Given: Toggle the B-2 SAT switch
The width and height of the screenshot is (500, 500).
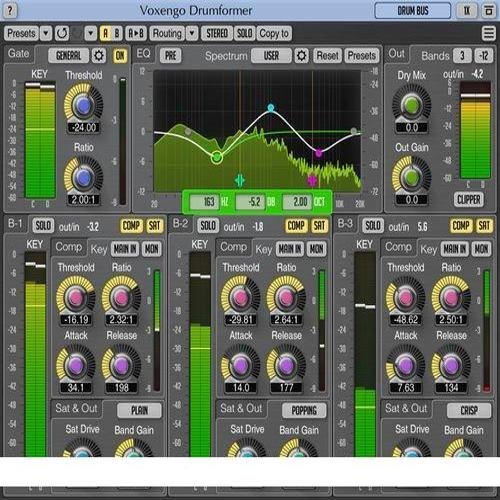Looking at the screenshot, I should click(x=319, y=226).
